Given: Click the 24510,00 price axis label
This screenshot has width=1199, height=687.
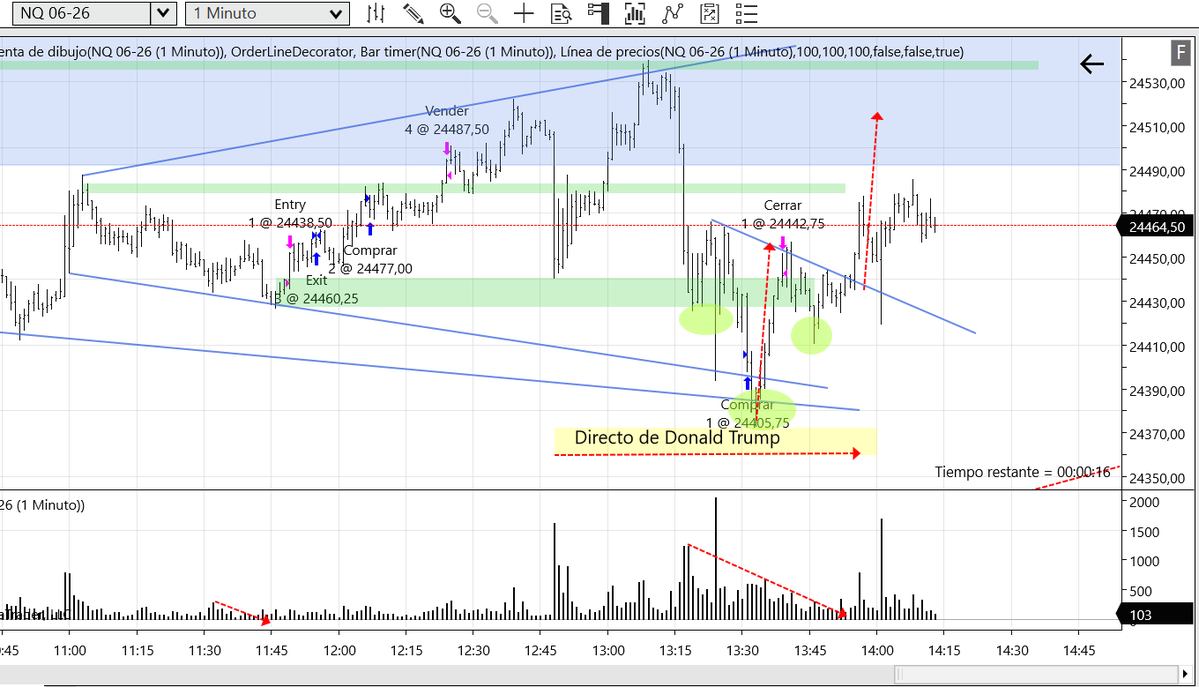Looking at the screenshot, I should 1157,127.
